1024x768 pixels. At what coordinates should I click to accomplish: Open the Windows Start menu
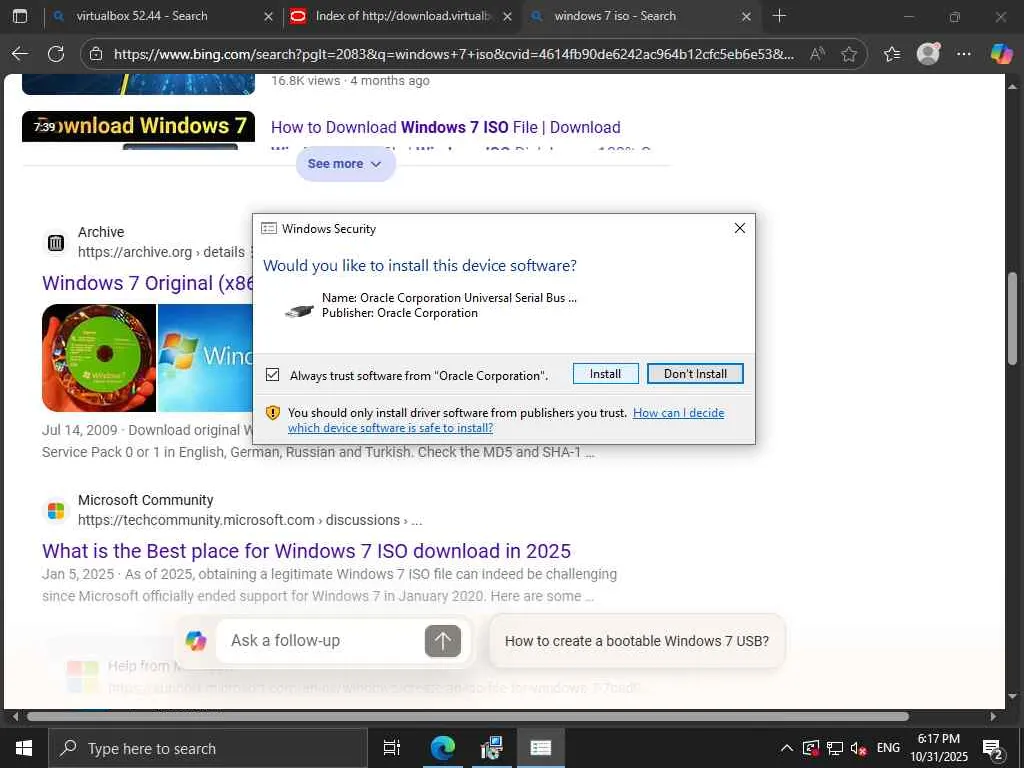(24, 748)
